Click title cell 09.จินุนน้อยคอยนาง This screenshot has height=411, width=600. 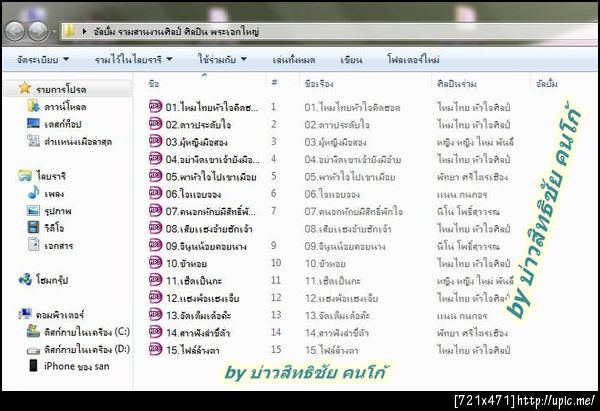[x=345, y=246]
